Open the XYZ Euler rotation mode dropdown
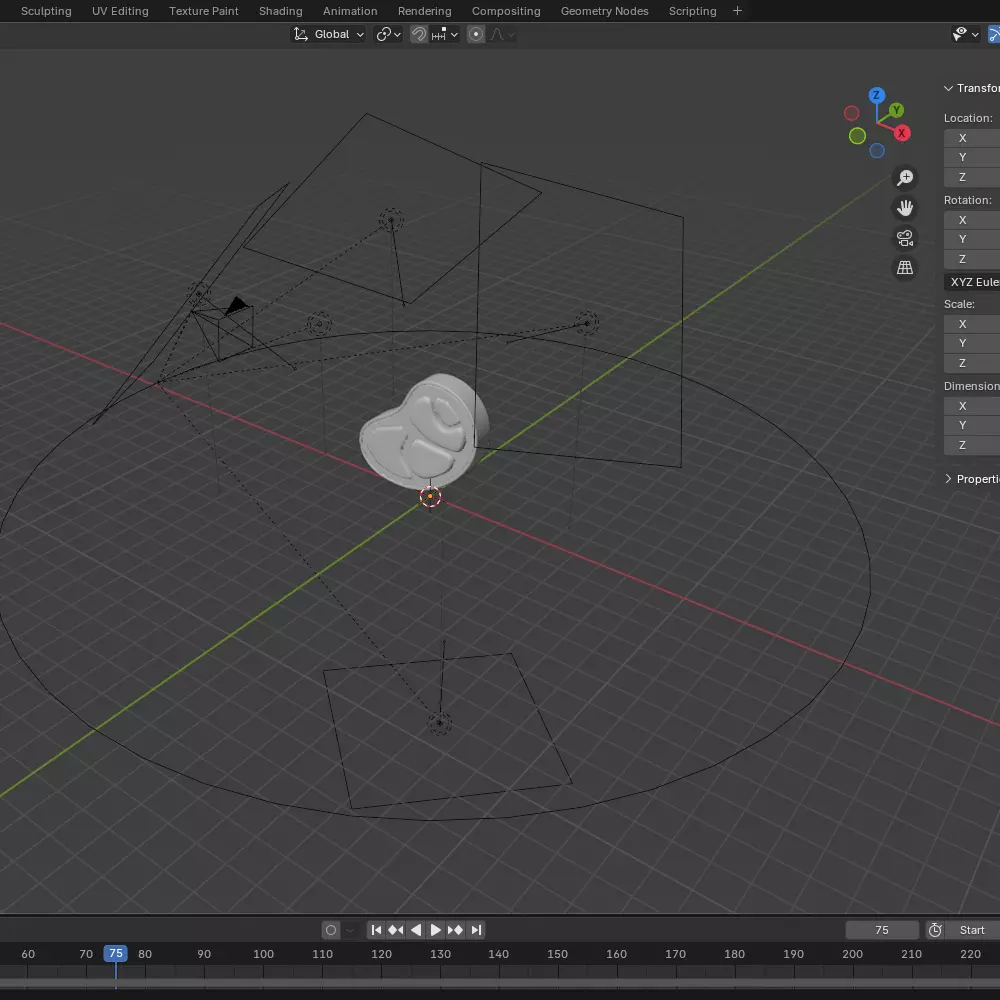Screen dimensions: 1000x1000 pos(972,282)
